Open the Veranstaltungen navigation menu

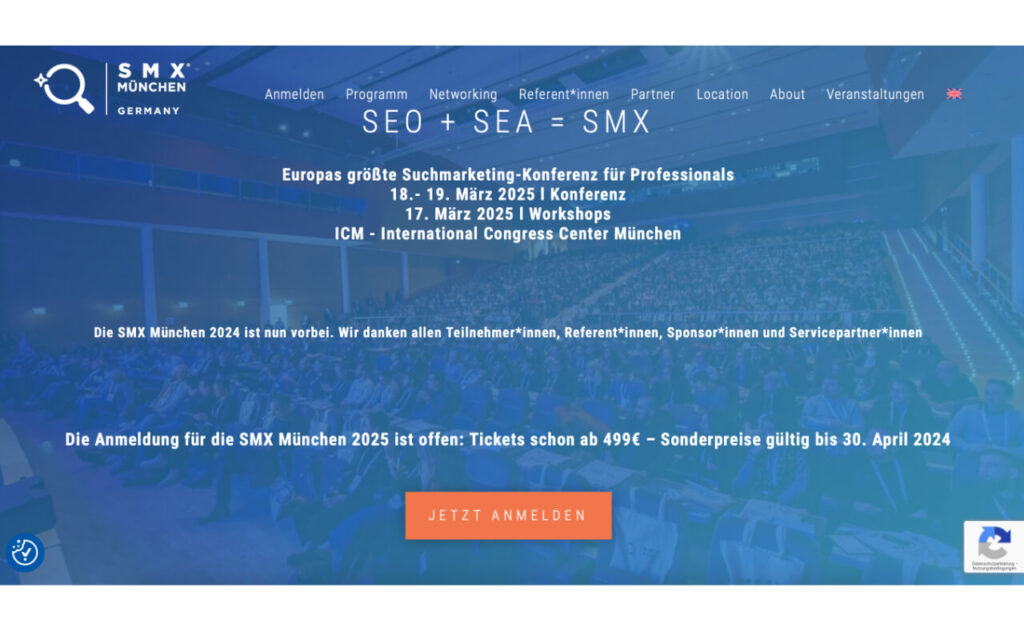coord(875,94)
